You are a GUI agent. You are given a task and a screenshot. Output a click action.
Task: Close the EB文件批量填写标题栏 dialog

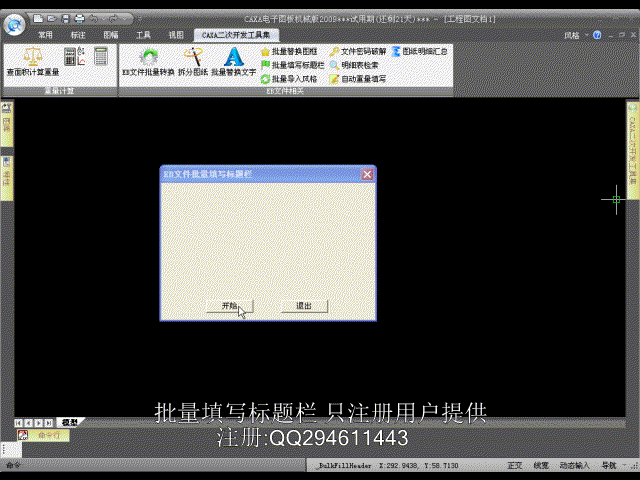coord(367,174)
